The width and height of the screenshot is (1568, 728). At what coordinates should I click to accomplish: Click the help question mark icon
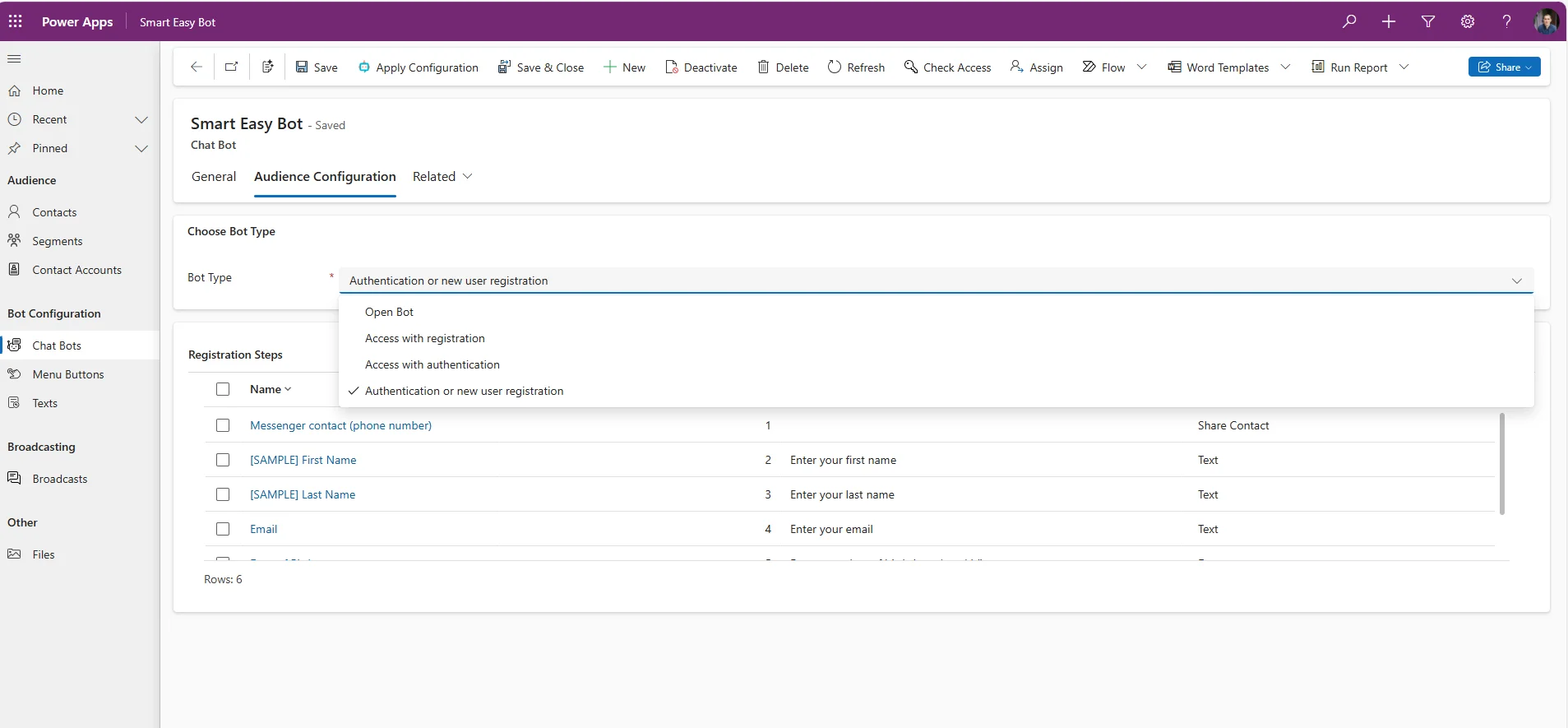tap(1506, 21)
